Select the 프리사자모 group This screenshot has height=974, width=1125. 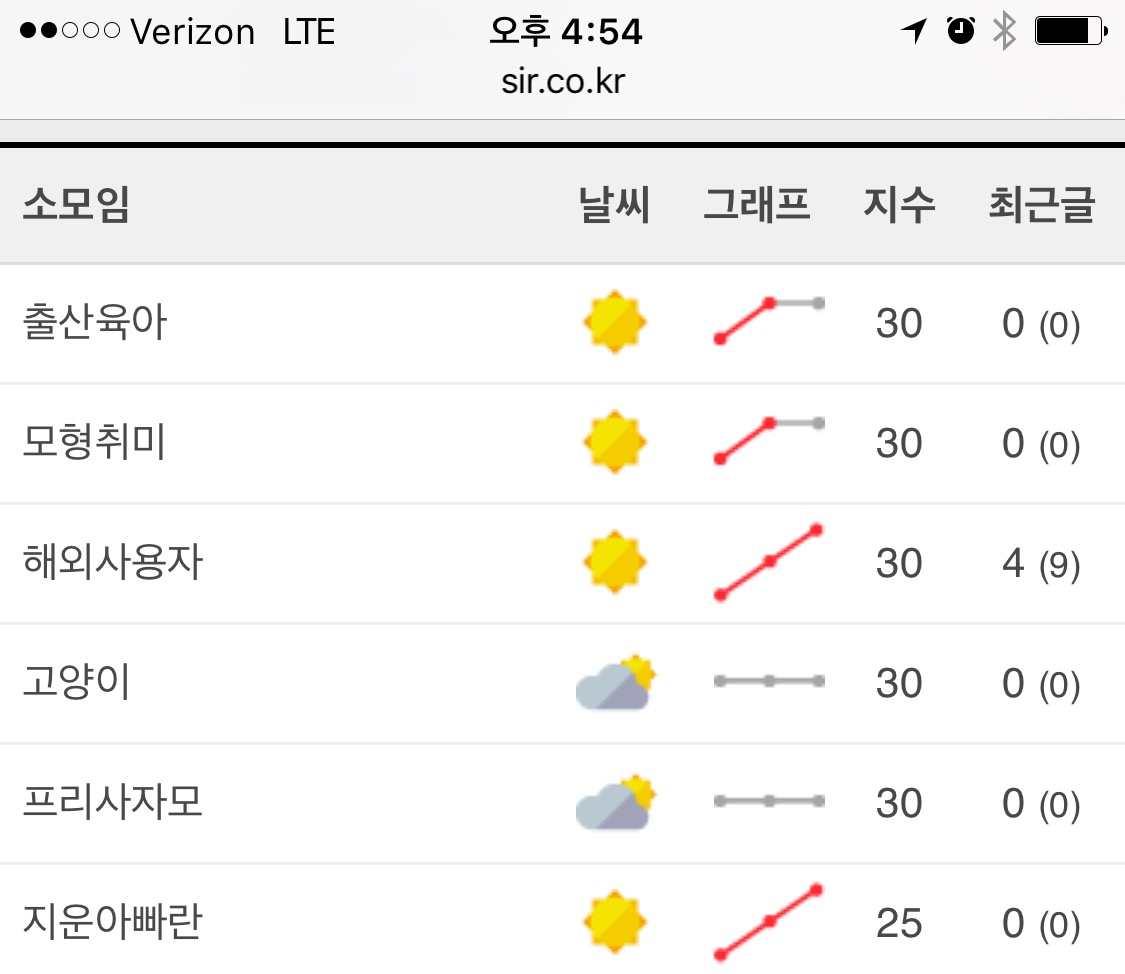(113, 803)
